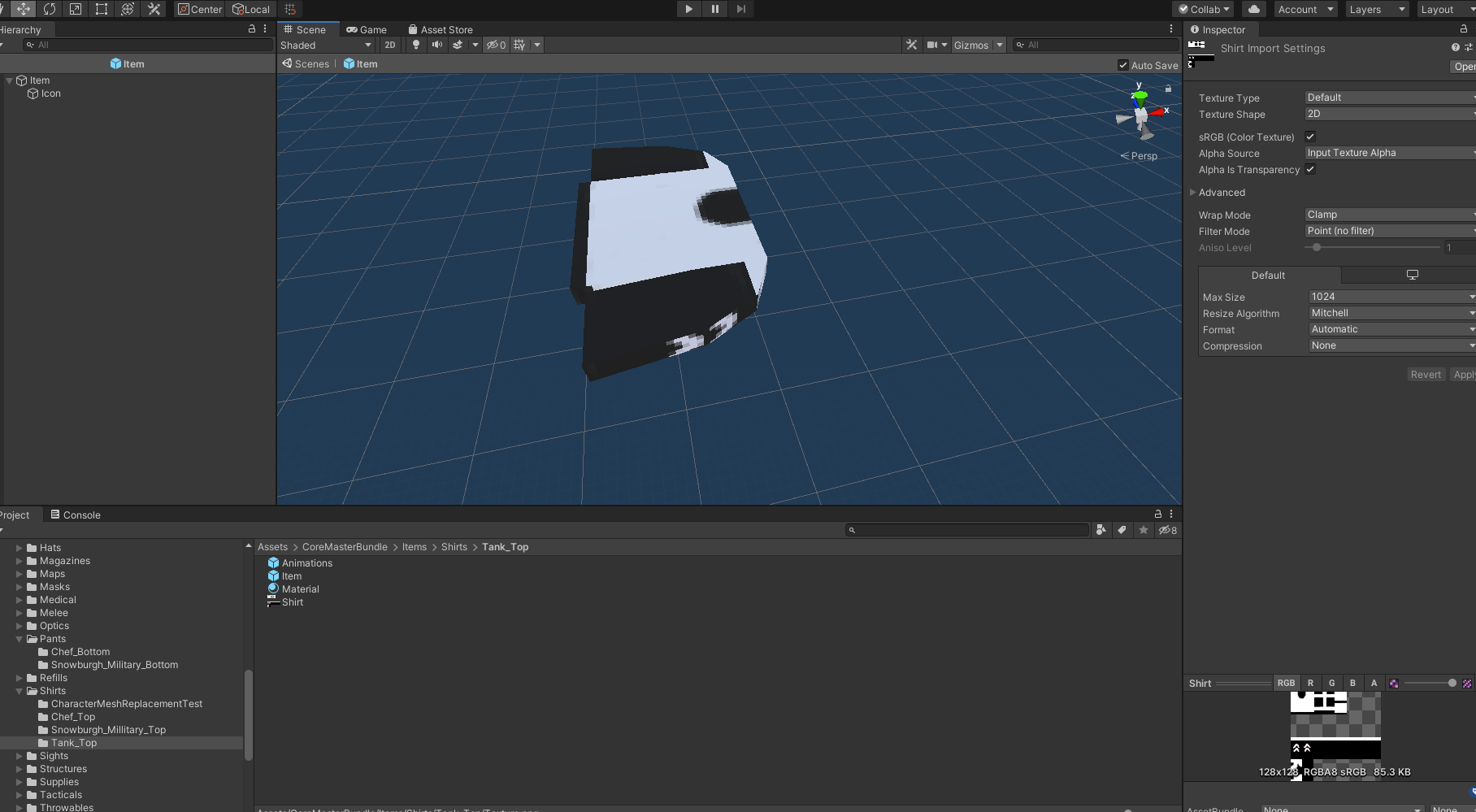This screenshot has height=812, width=1476.
Task: Click the Items breadcrumb in Project path
Action: tap(415, 547)
